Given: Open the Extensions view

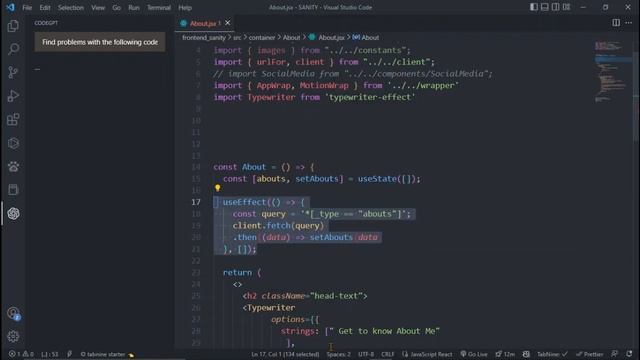Looking at the screenshot, I should tap(13, 120).
